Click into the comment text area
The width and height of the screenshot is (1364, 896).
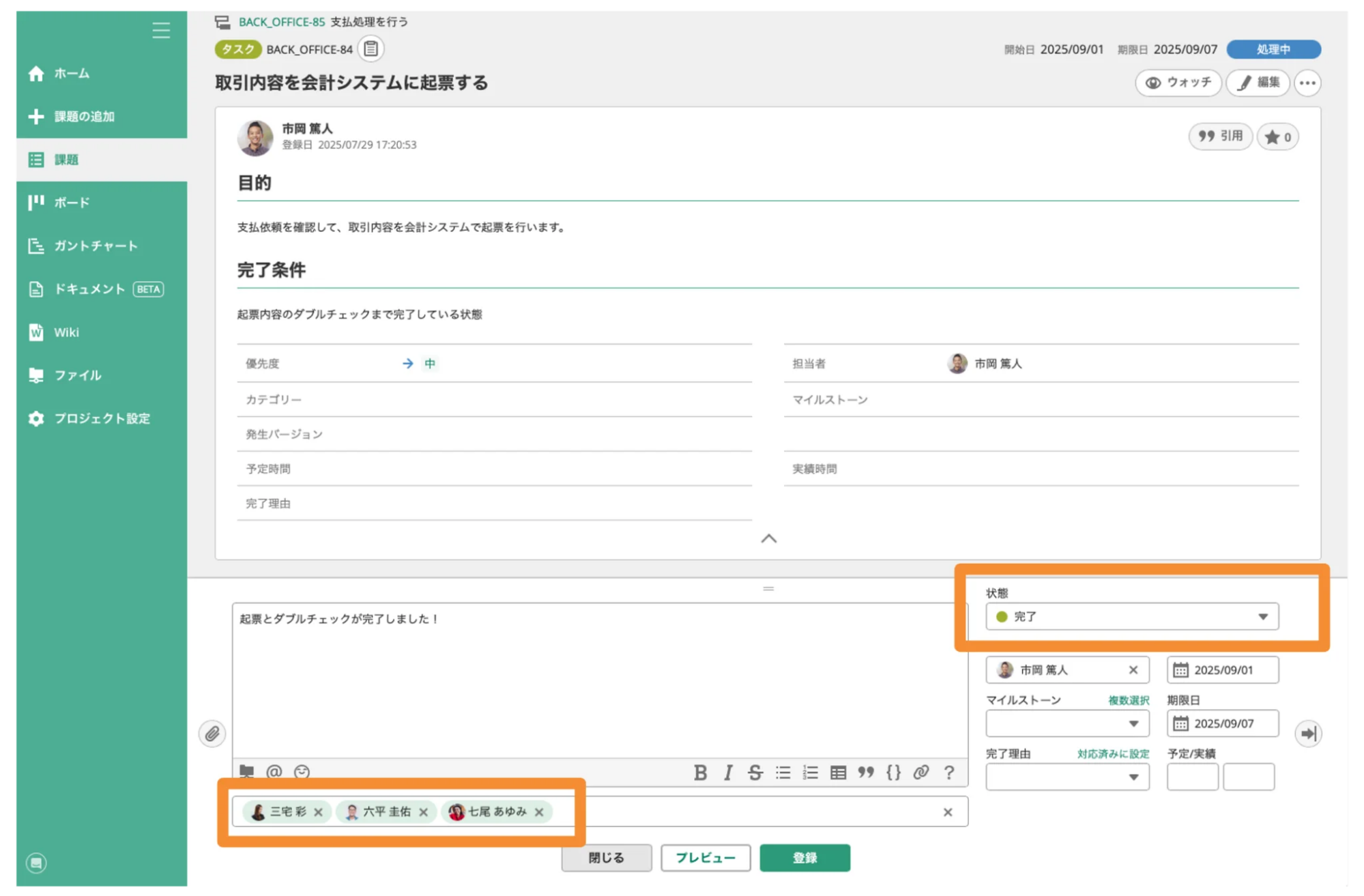point(600,681)
